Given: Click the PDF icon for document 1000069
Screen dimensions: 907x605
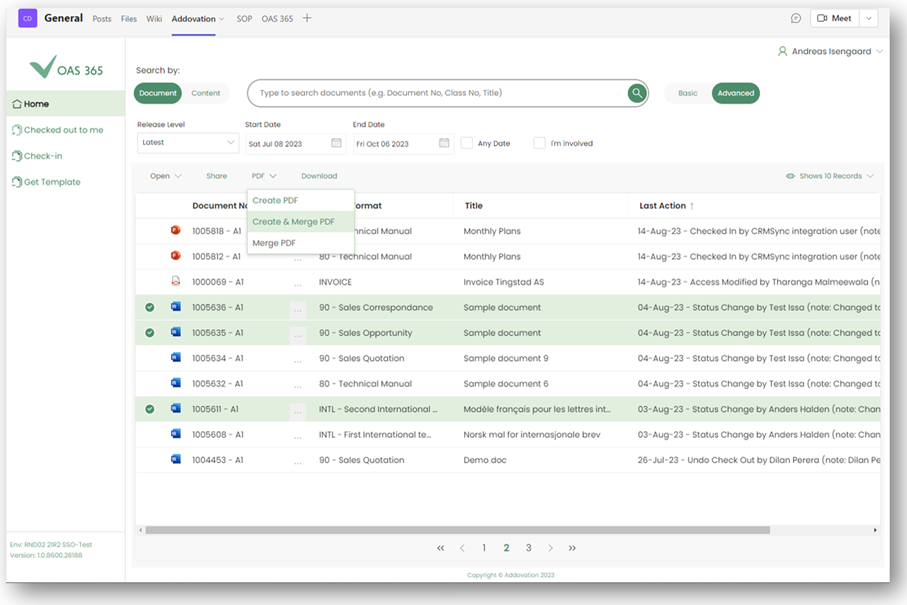Looking at the screenshot, I should coord(176,282).
